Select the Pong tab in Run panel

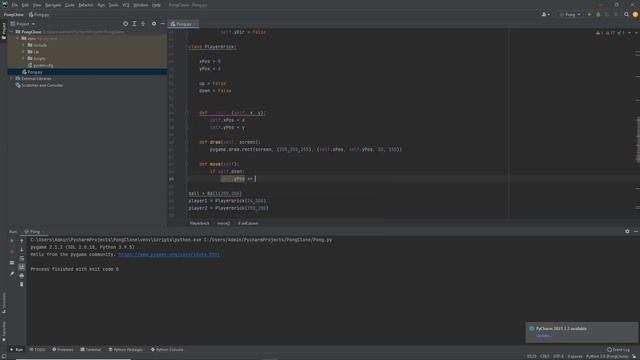pos(34,231)
